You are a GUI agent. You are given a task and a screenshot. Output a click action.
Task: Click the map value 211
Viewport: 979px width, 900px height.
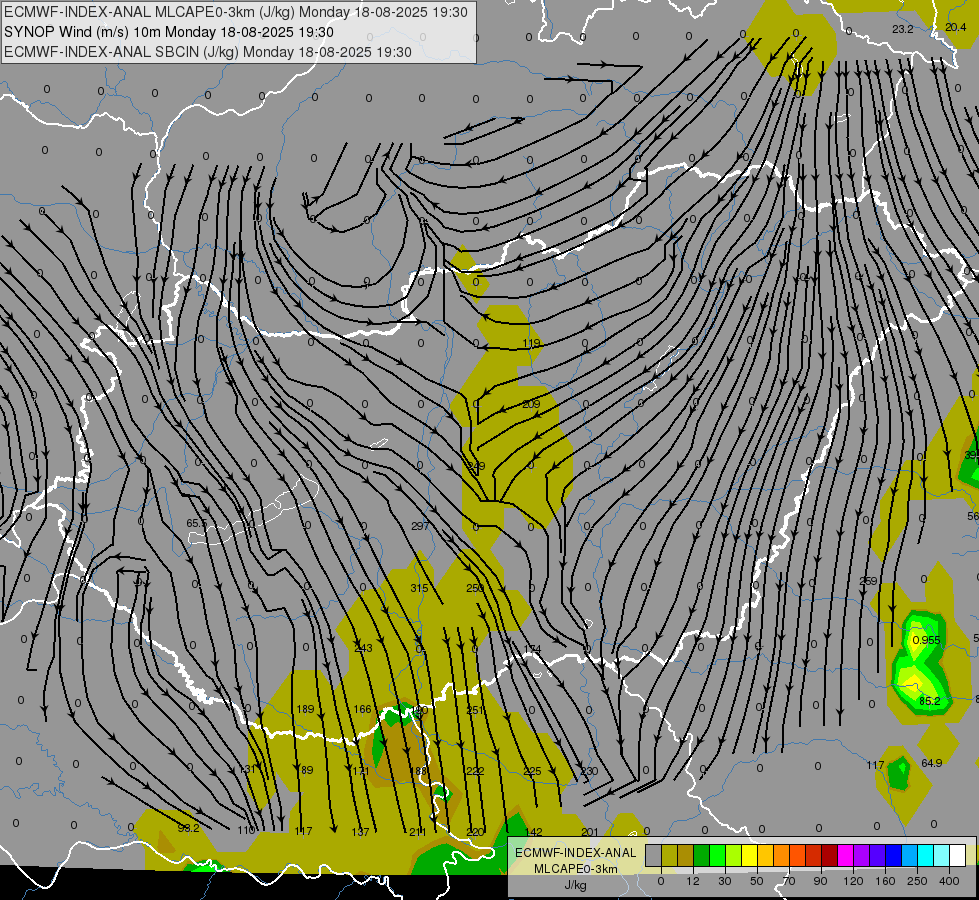click(418, 831)
